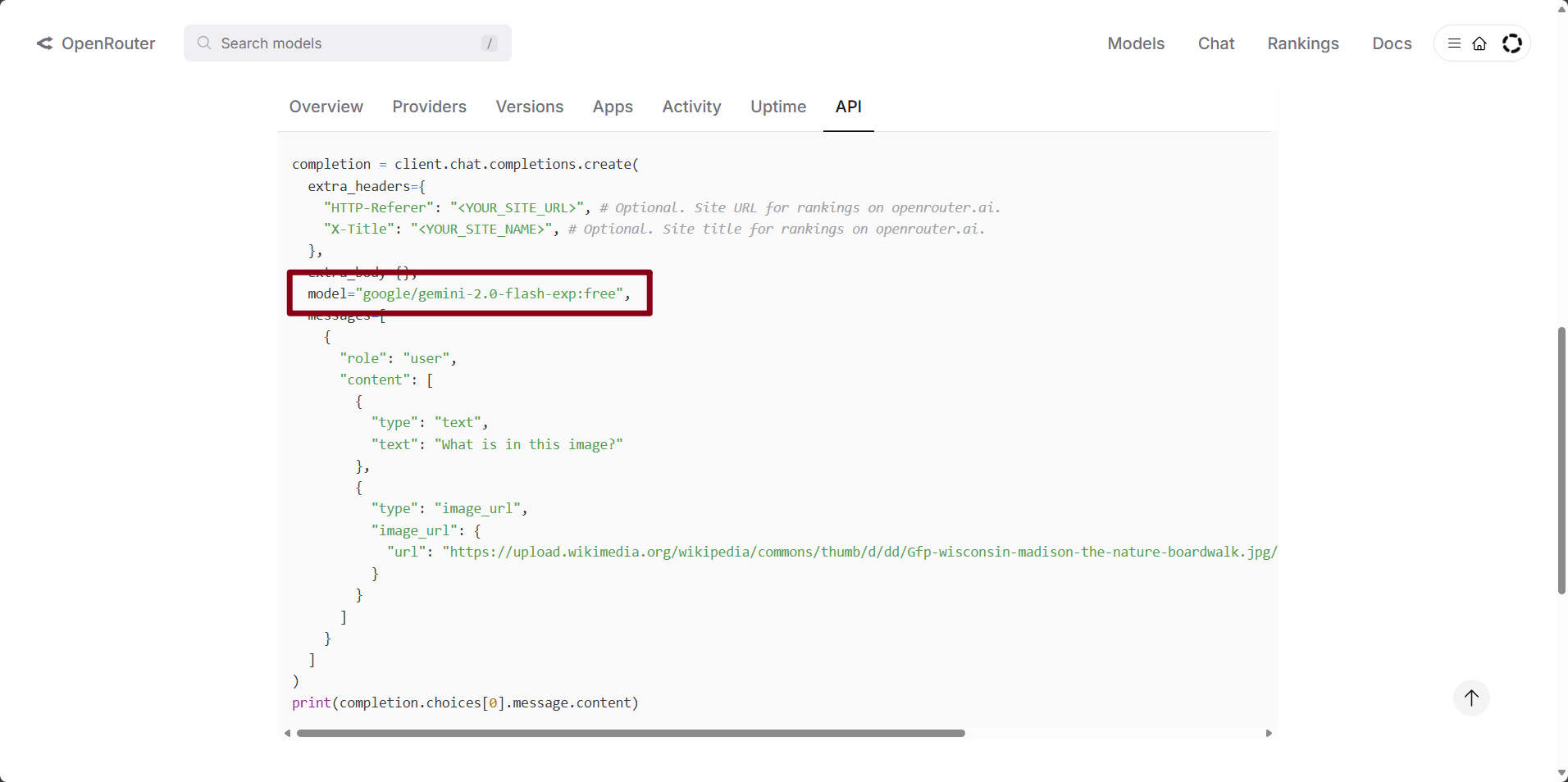Click the "HTTP-Referer" header key
This screenshot has width=1568, height=782.
tap(379, 207)
